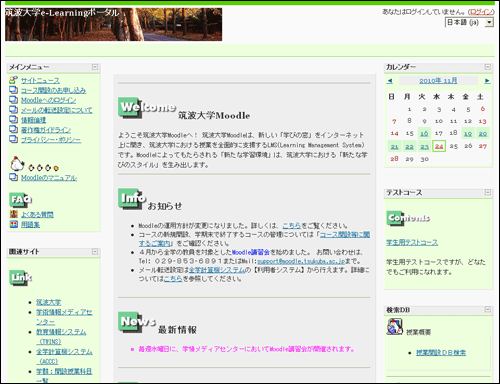Click the page icon beside プライバシー・ポリシー
This screenshot has width=500, height=384.
tap(13, 139)
